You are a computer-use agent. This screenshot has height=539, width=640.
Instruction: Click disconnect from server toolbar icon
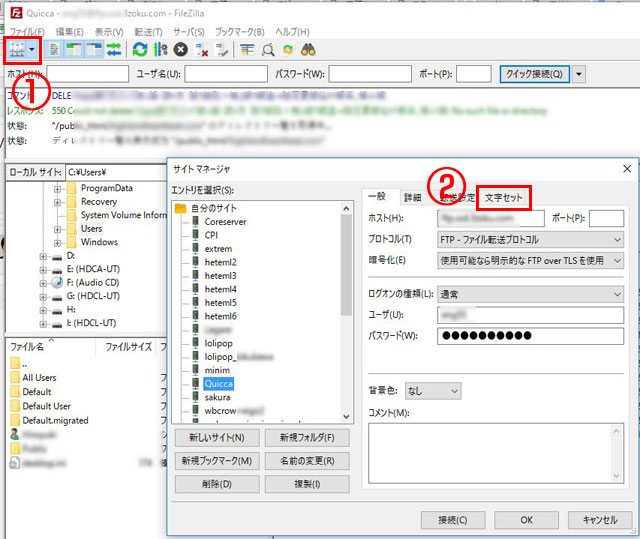[x=202, y=50]
